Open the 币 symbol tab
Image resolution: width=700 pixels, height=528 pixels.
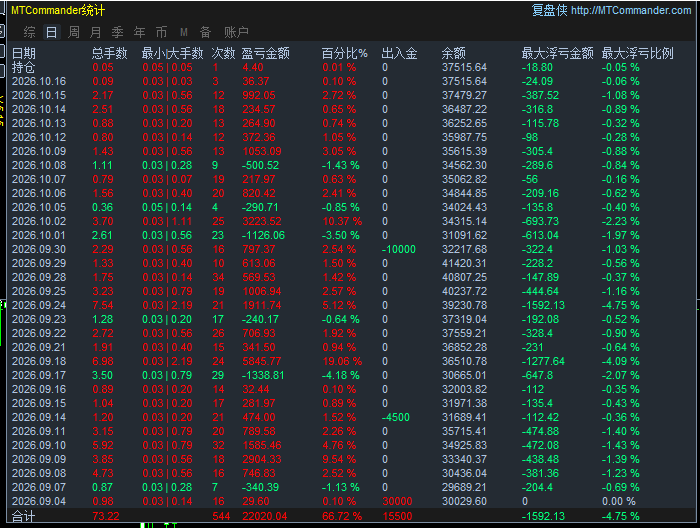coord(161,32)
